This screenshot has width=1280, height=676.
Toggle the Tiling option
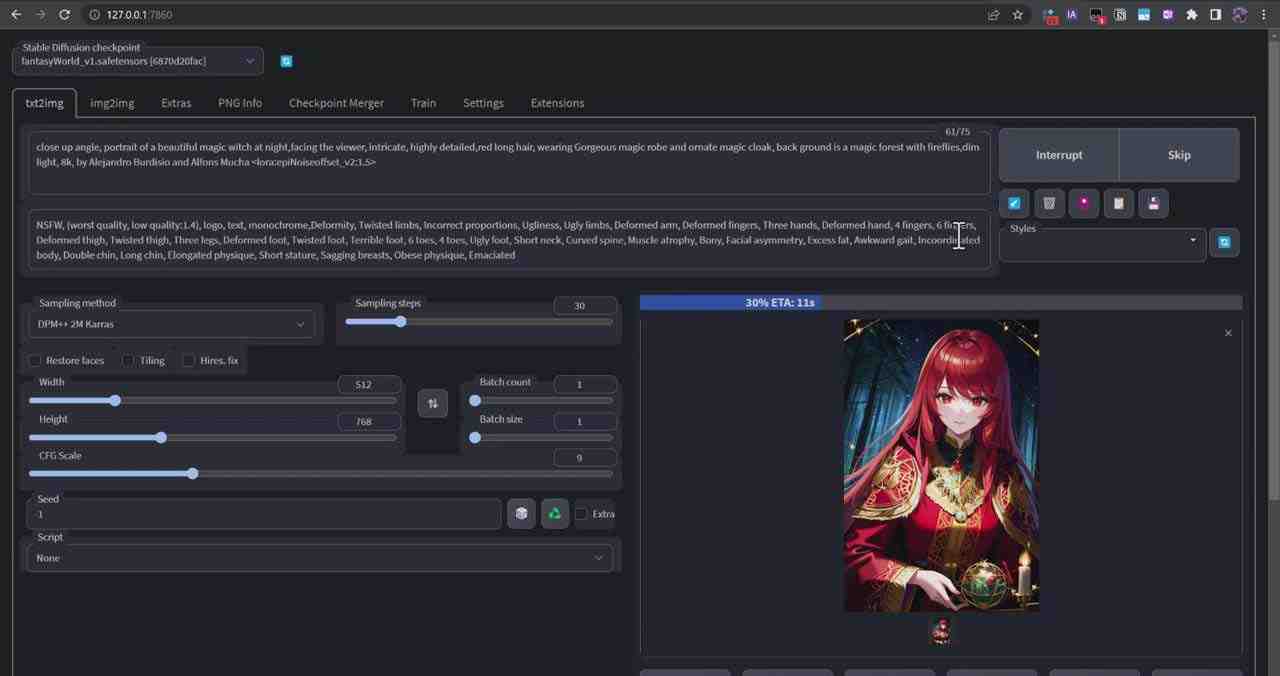point(128,360)
